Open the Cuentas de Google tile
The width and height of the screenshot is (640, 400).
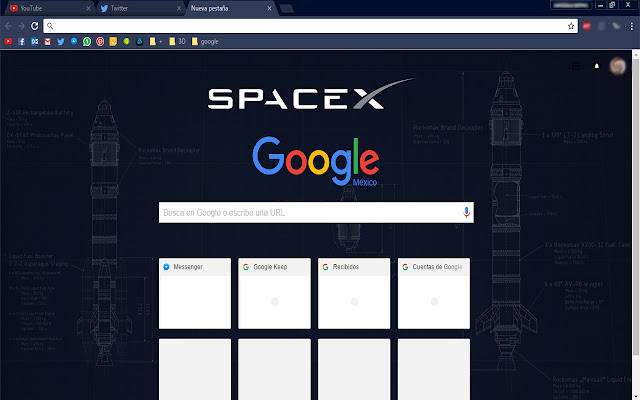tap(434, 293)
